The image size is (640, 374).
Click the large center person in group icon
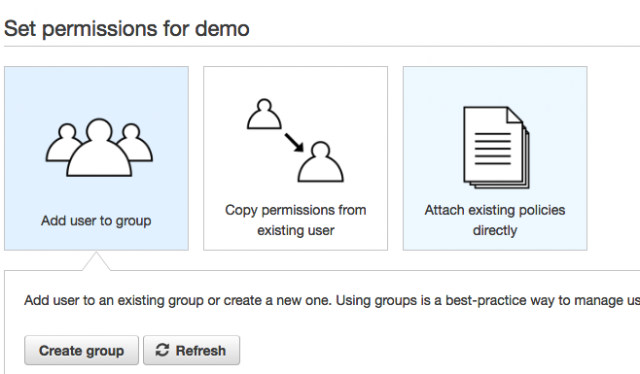99,148
